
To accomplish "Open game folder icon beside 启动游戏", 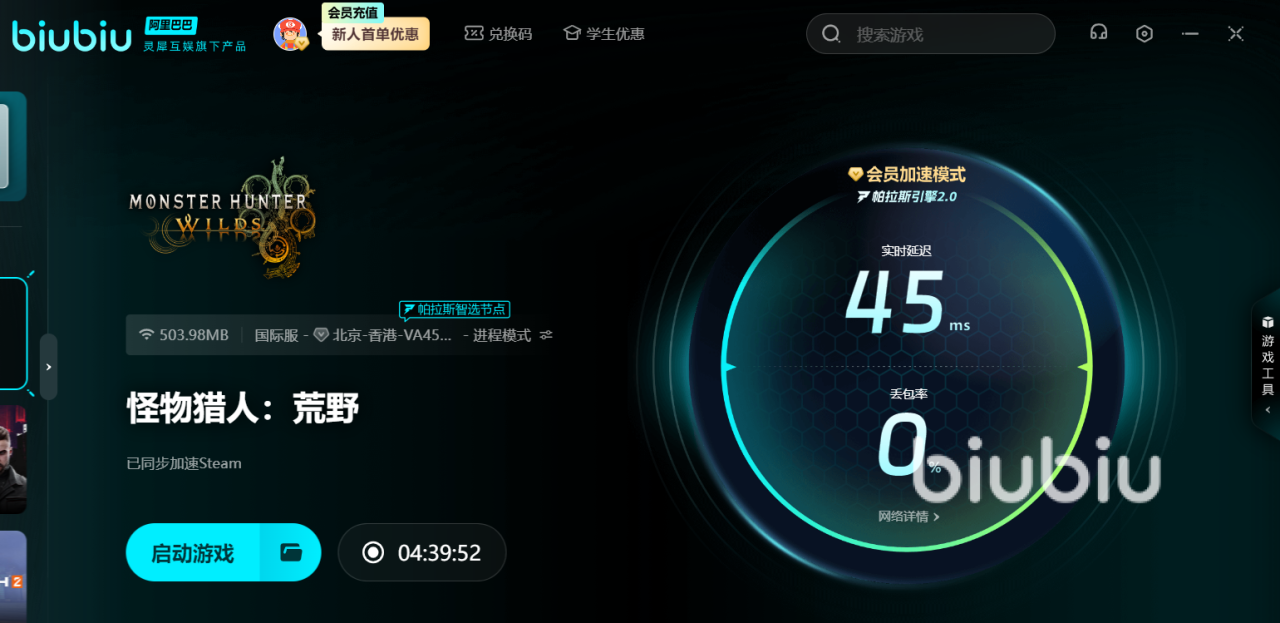I will click(291, 552).
